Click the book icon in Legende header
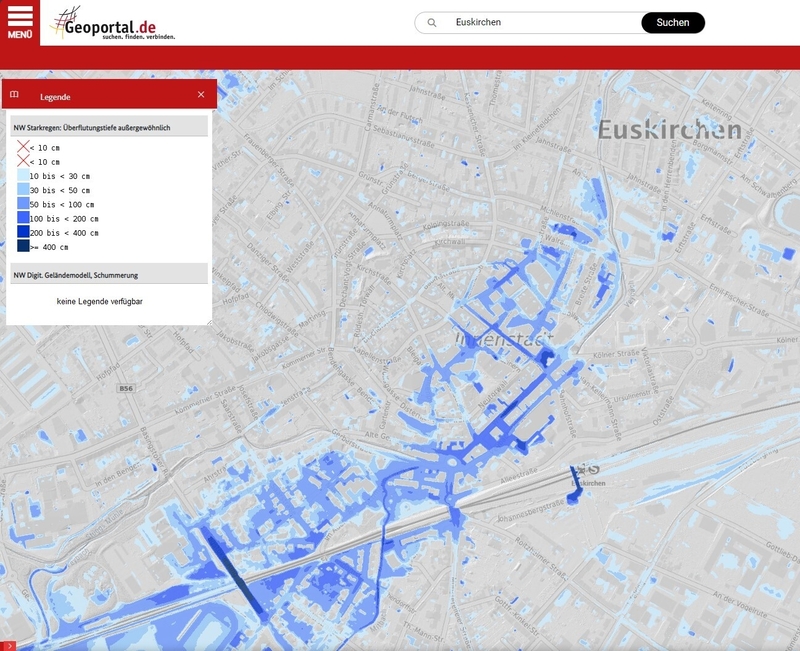This screenshot has height=651, width=800. click(14, 95)
